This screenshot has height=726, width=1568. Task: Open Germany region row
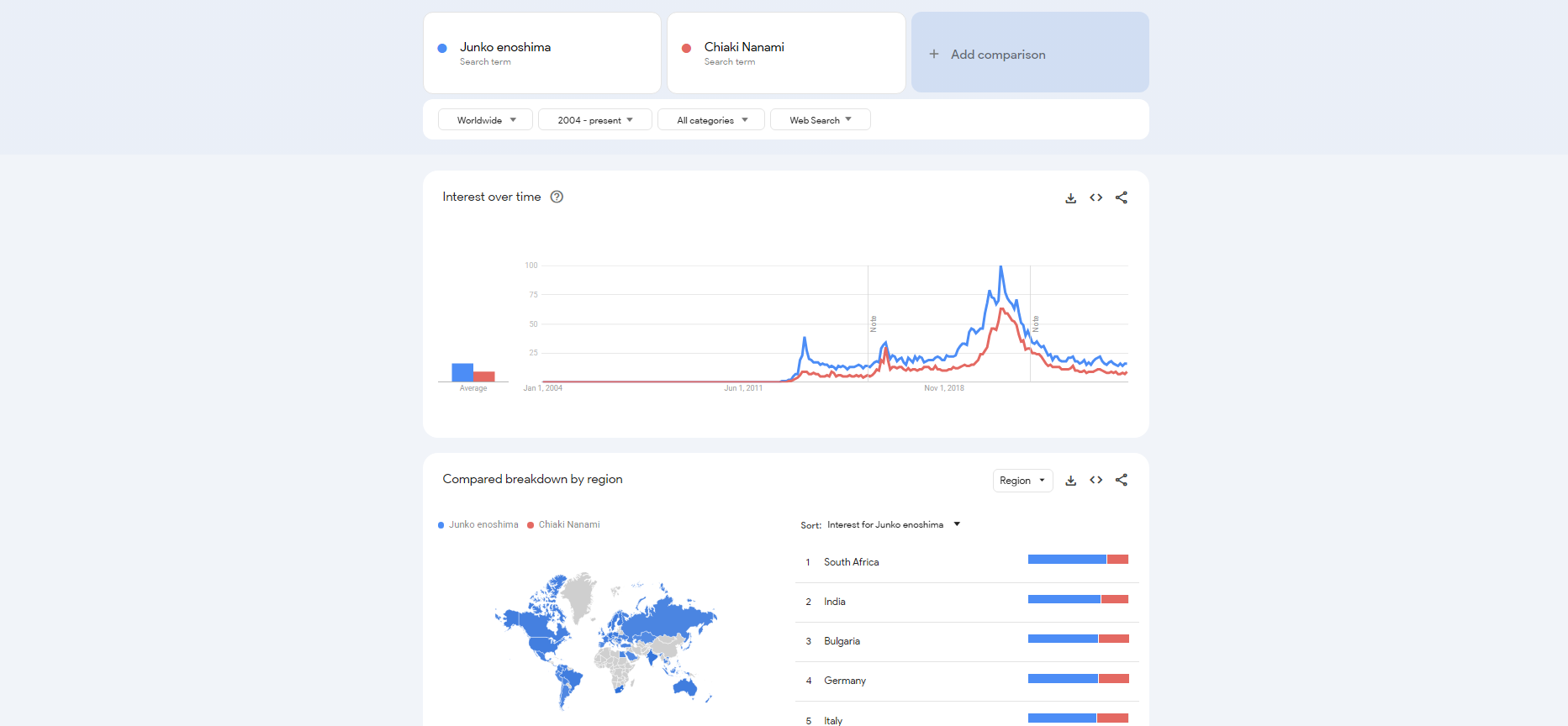tap(844, 681)
